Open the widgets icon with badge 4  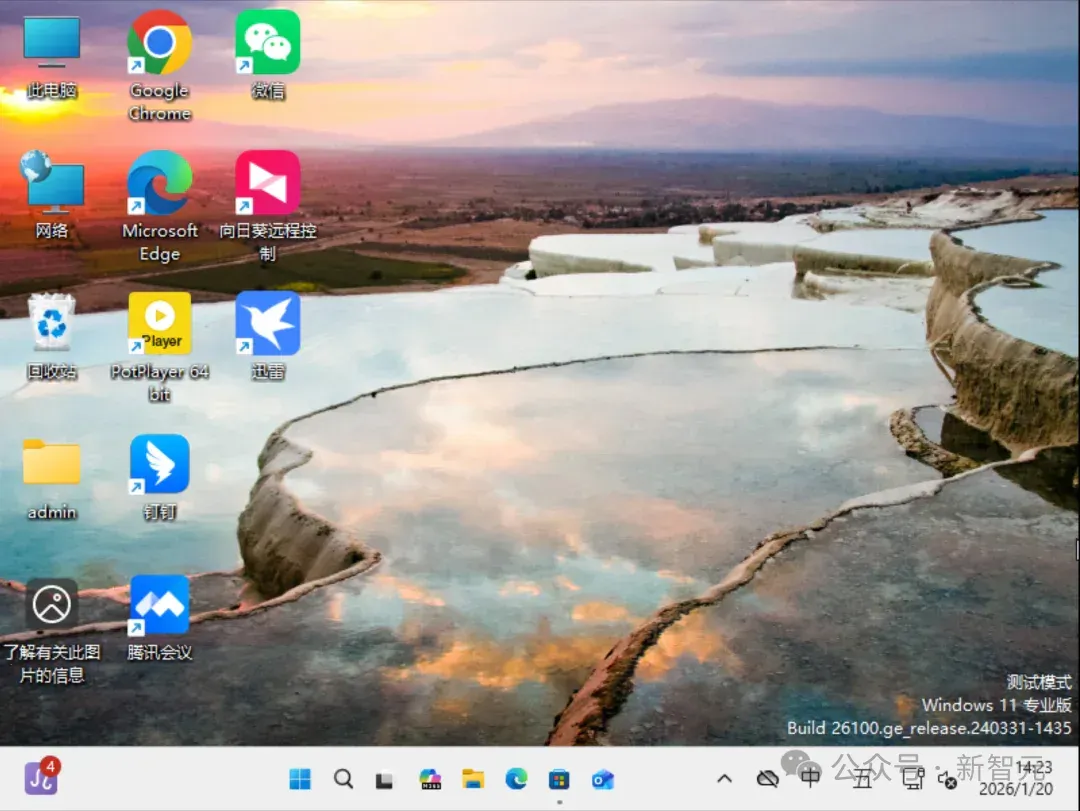pyautogui.click(x=41, y=777)
